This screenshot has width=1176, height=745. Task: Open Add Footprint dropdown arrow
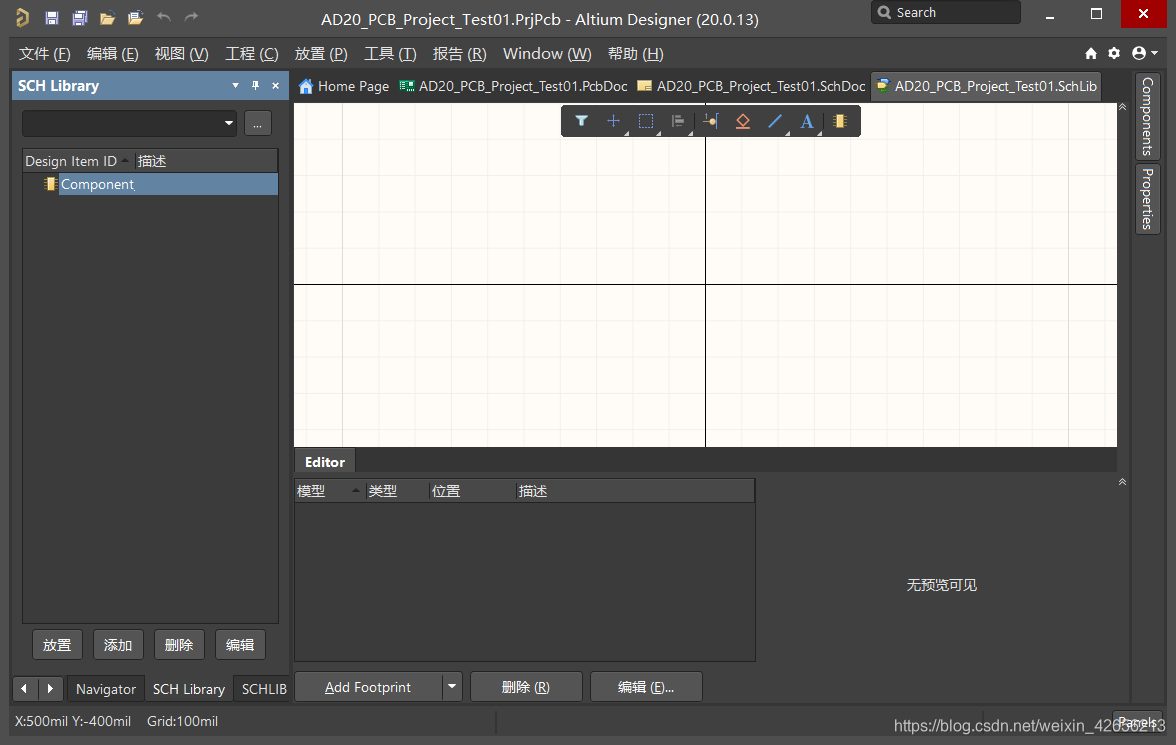tap(452, 686)
